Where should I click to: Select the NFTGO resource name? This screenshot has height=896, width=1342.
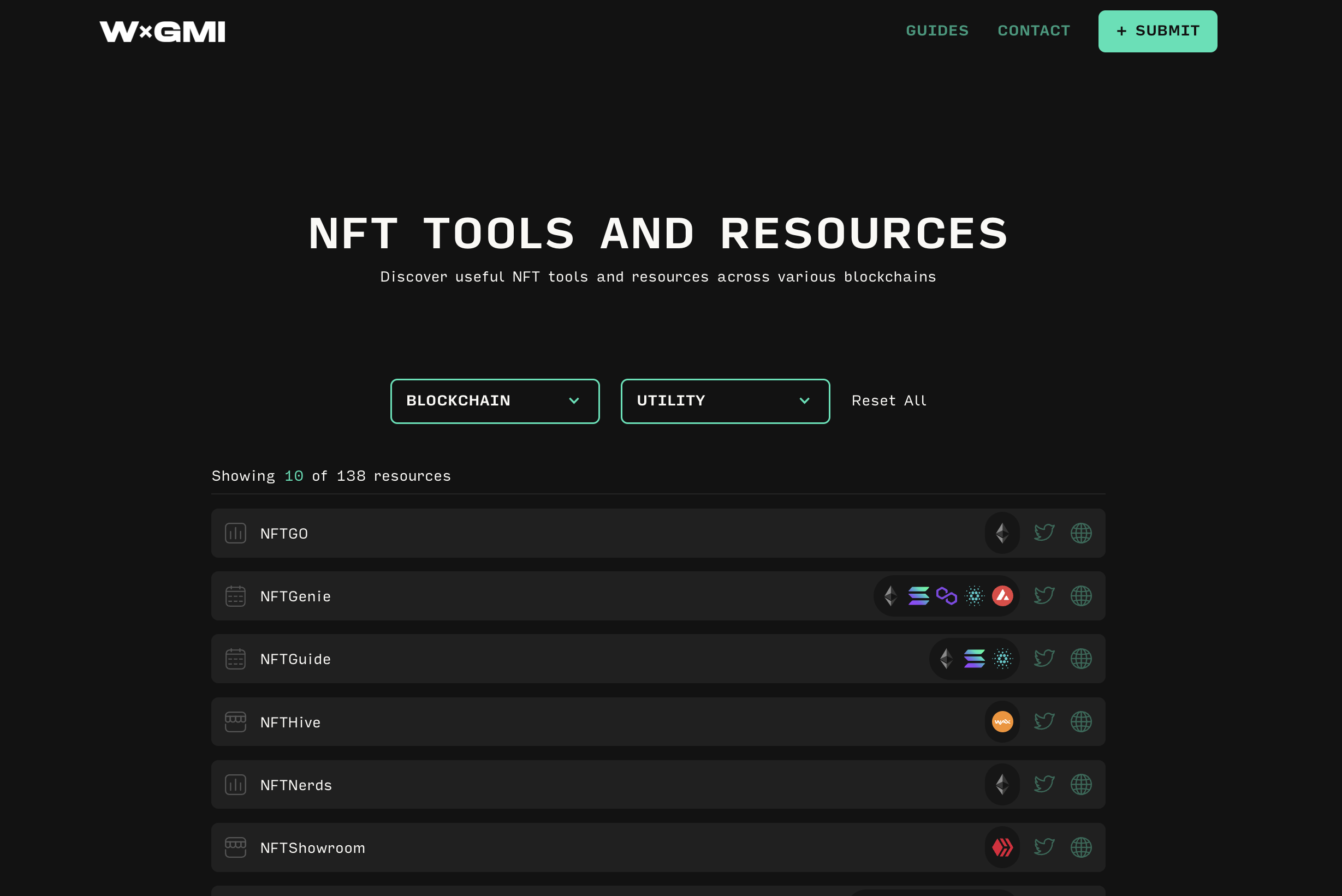point(284,534)
